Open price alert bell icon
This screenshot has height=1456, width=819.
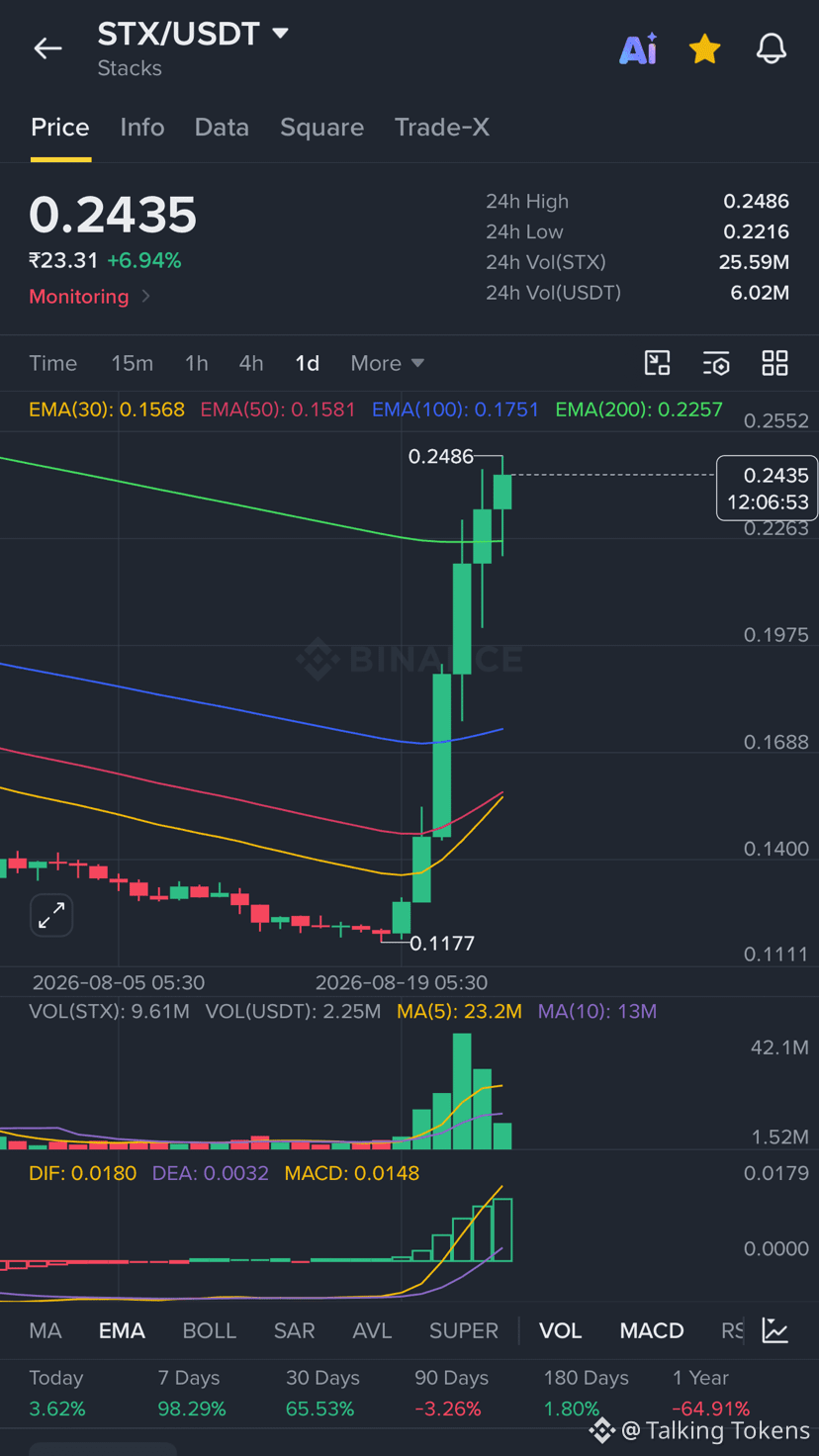(772, 48)
